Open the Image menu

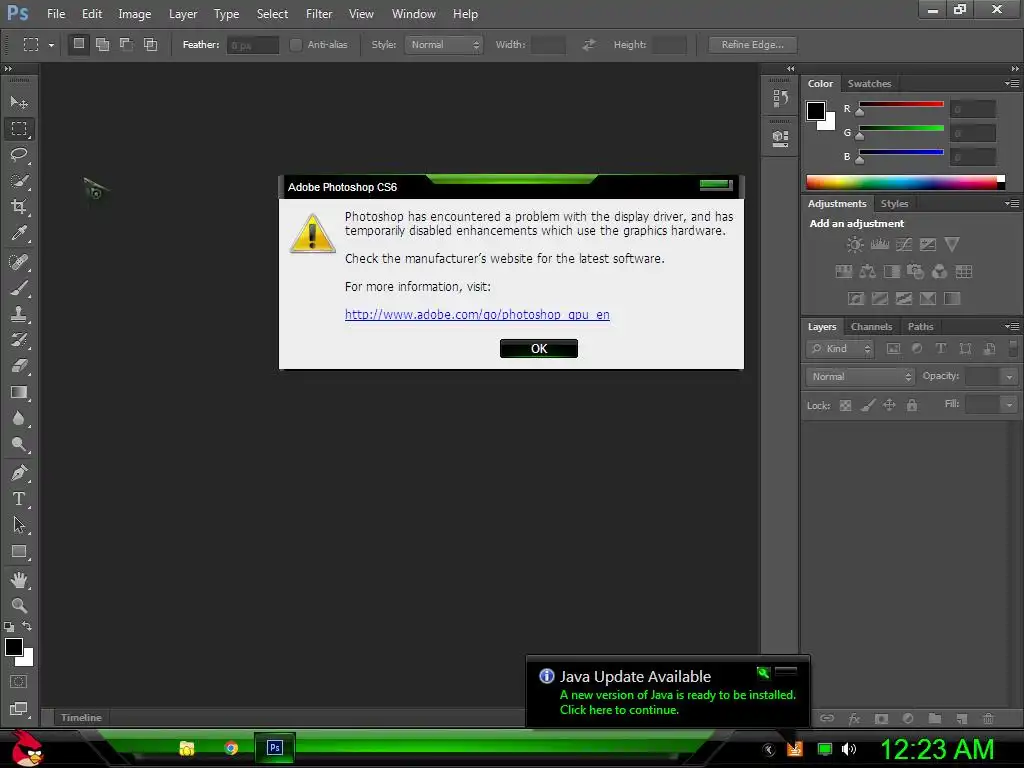[135, 14]
